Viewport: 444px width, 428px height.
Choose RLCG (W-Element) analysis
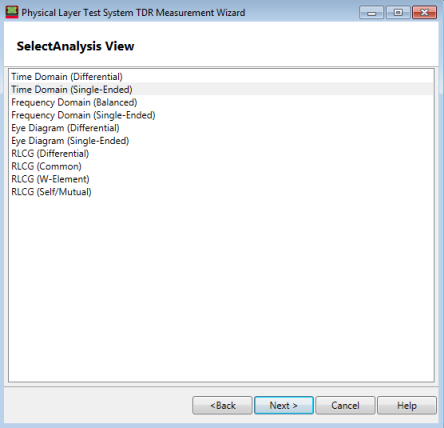pyautogui.click(x=221, y=179)
